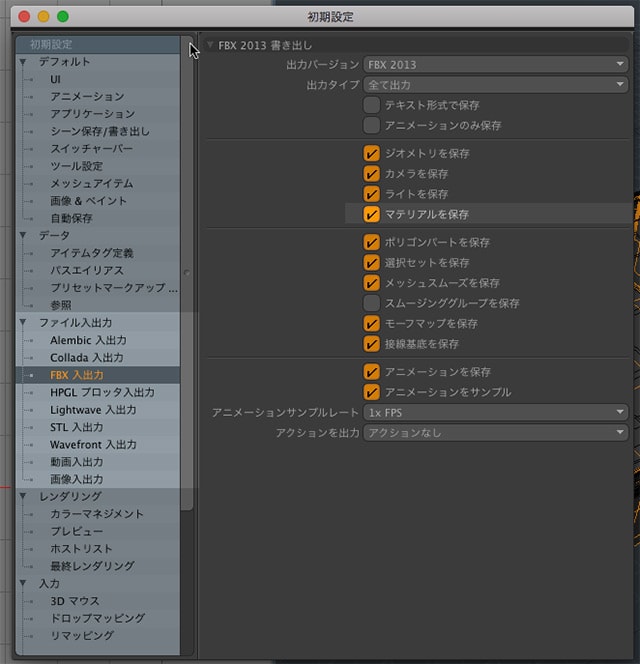
Task: Open the アニメーション default settings
Action: point(87,97)
